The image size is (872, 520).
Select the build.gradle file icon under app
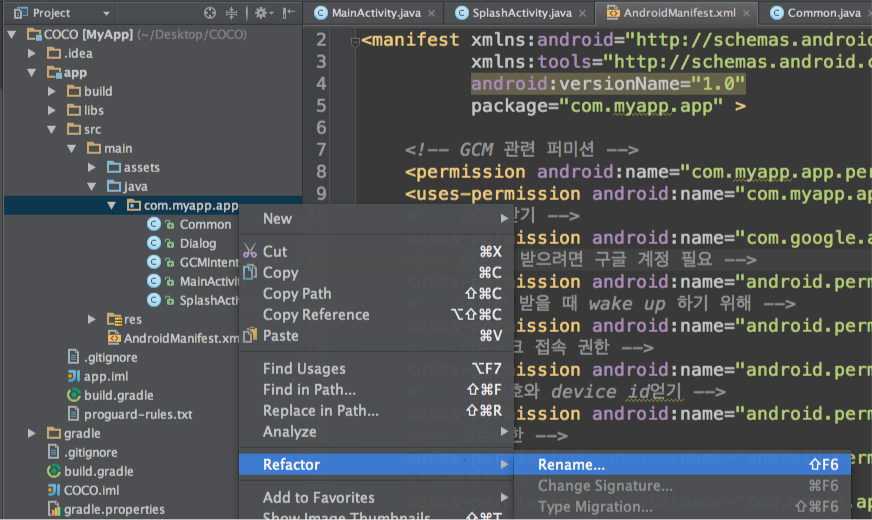pos(73,395)
